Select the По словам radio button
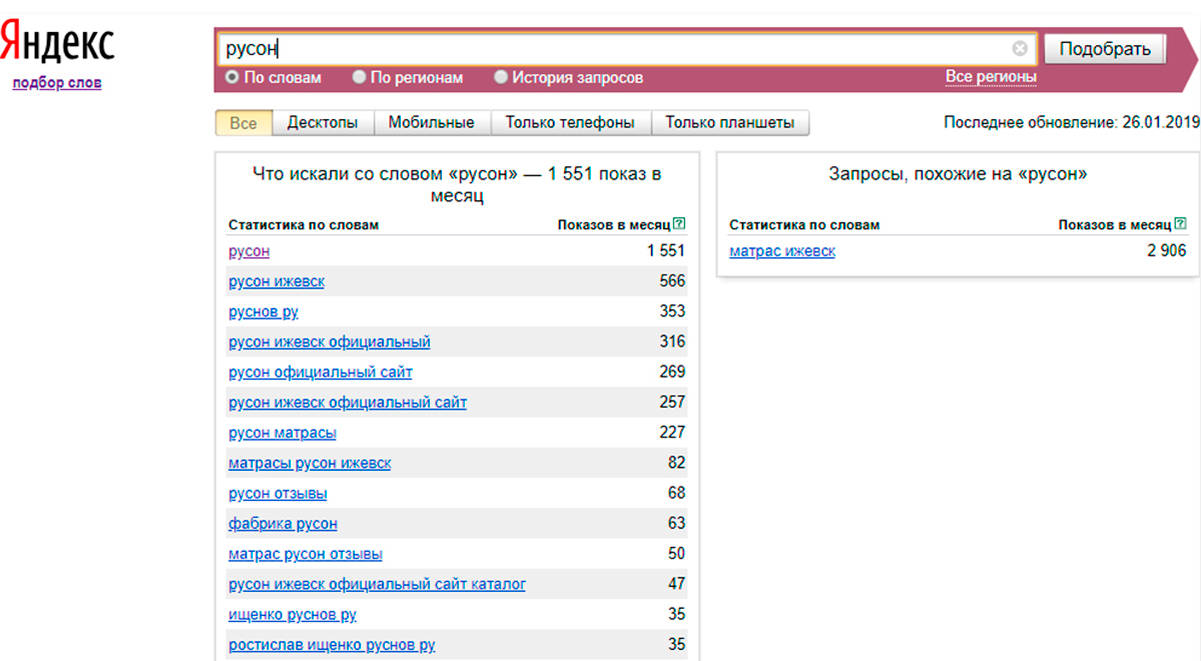 click(x=232, y=77)
